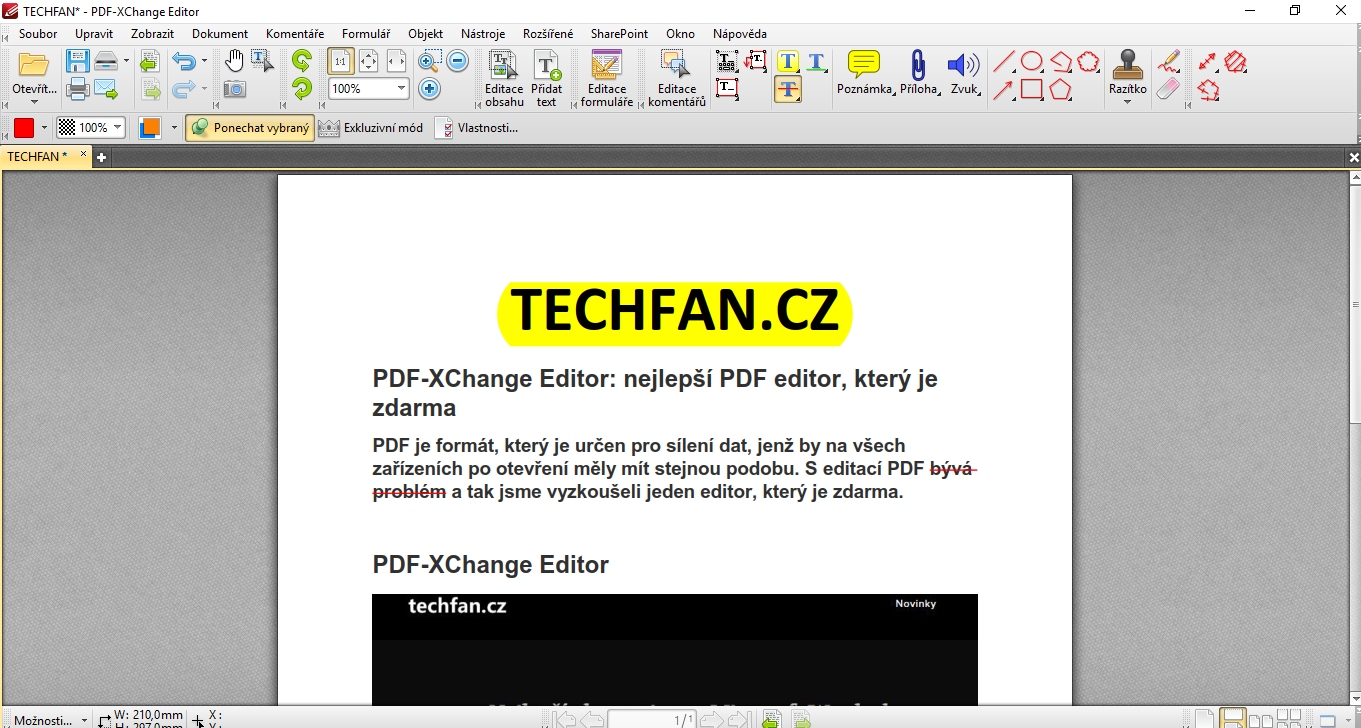1361x728 pixels.
Task: Choose the Přidat text tool
Action: 546,79
